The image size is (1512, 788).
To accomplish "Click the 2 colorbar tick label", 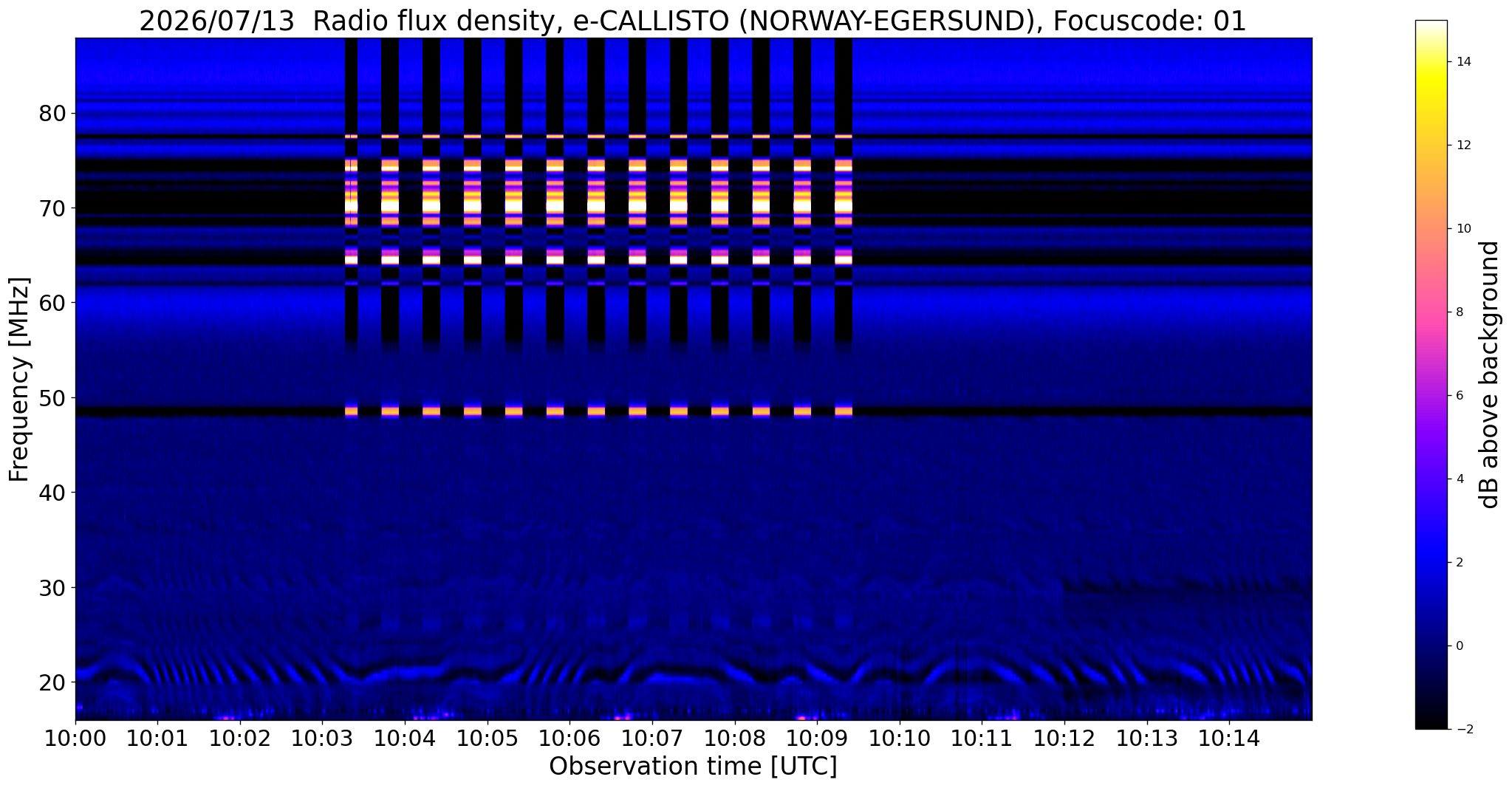I will click(x=1460, y=562).
